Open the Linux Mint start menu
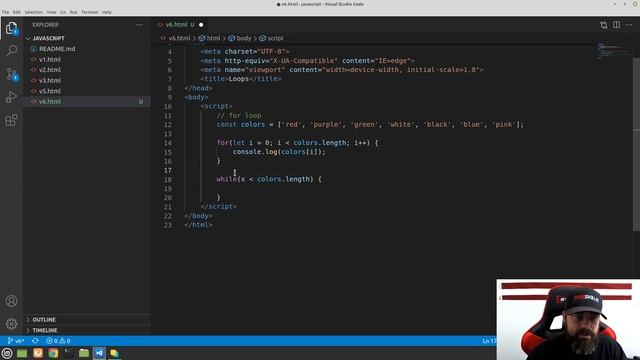 pos(7,353)
